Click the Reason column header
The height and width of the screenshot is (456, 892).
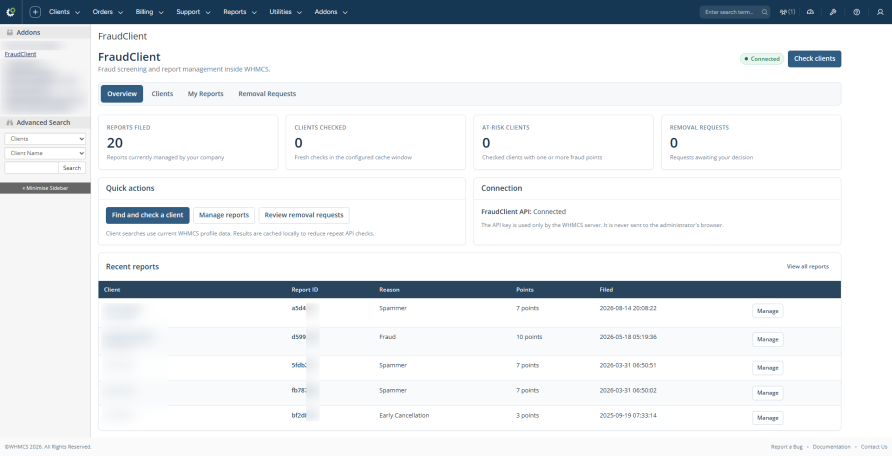pyautogui.click(x=389, y=289)
